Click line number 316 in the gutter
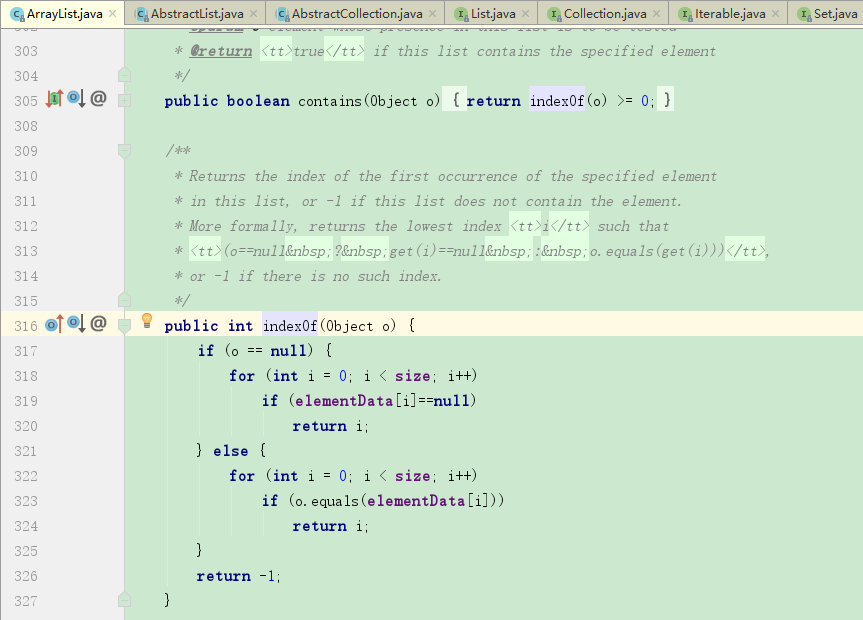 pyautogui.click(x=26, y=326)
